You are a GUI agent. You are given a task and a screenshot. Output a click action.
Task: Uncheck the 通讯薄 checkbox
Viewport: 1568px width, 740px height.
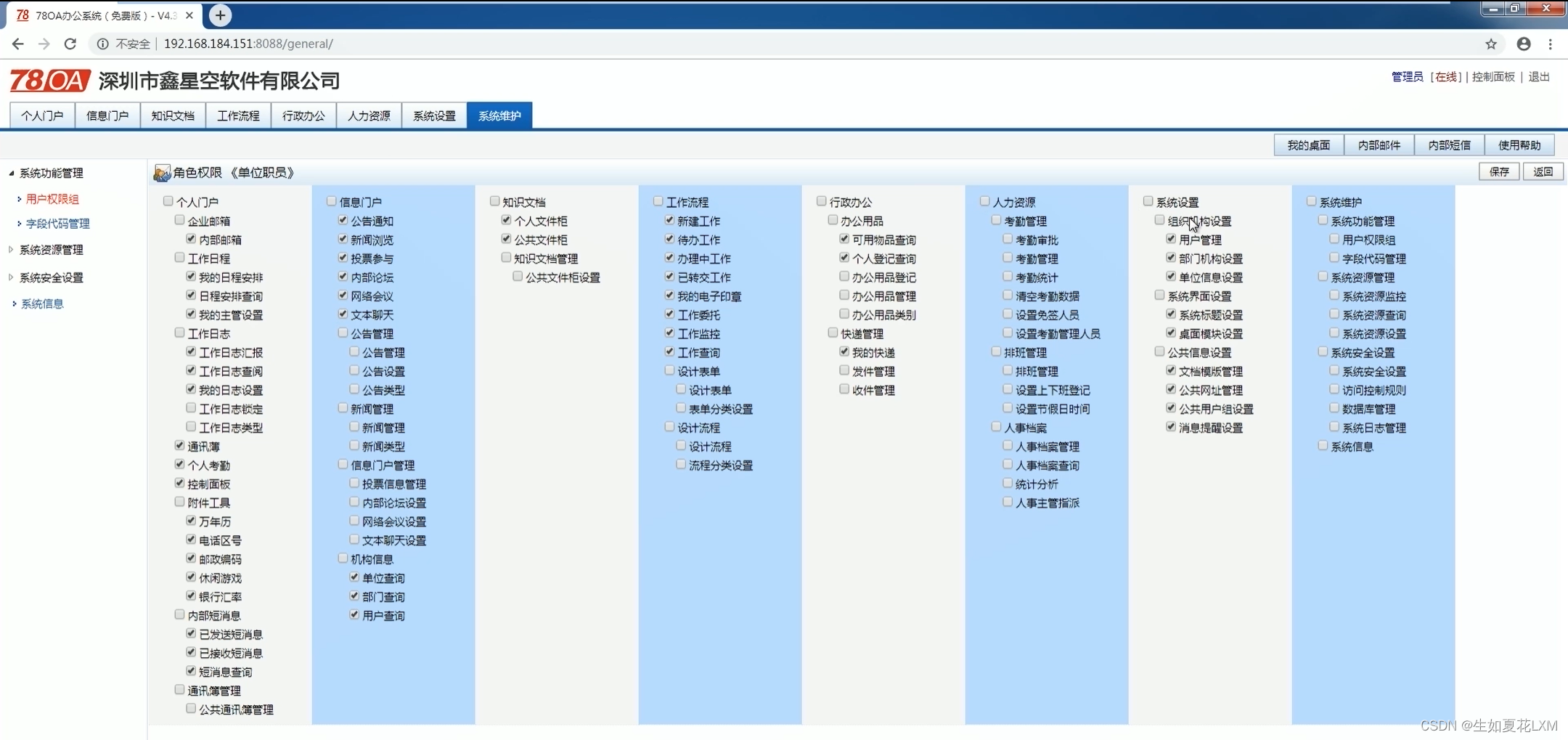[179, 445]
